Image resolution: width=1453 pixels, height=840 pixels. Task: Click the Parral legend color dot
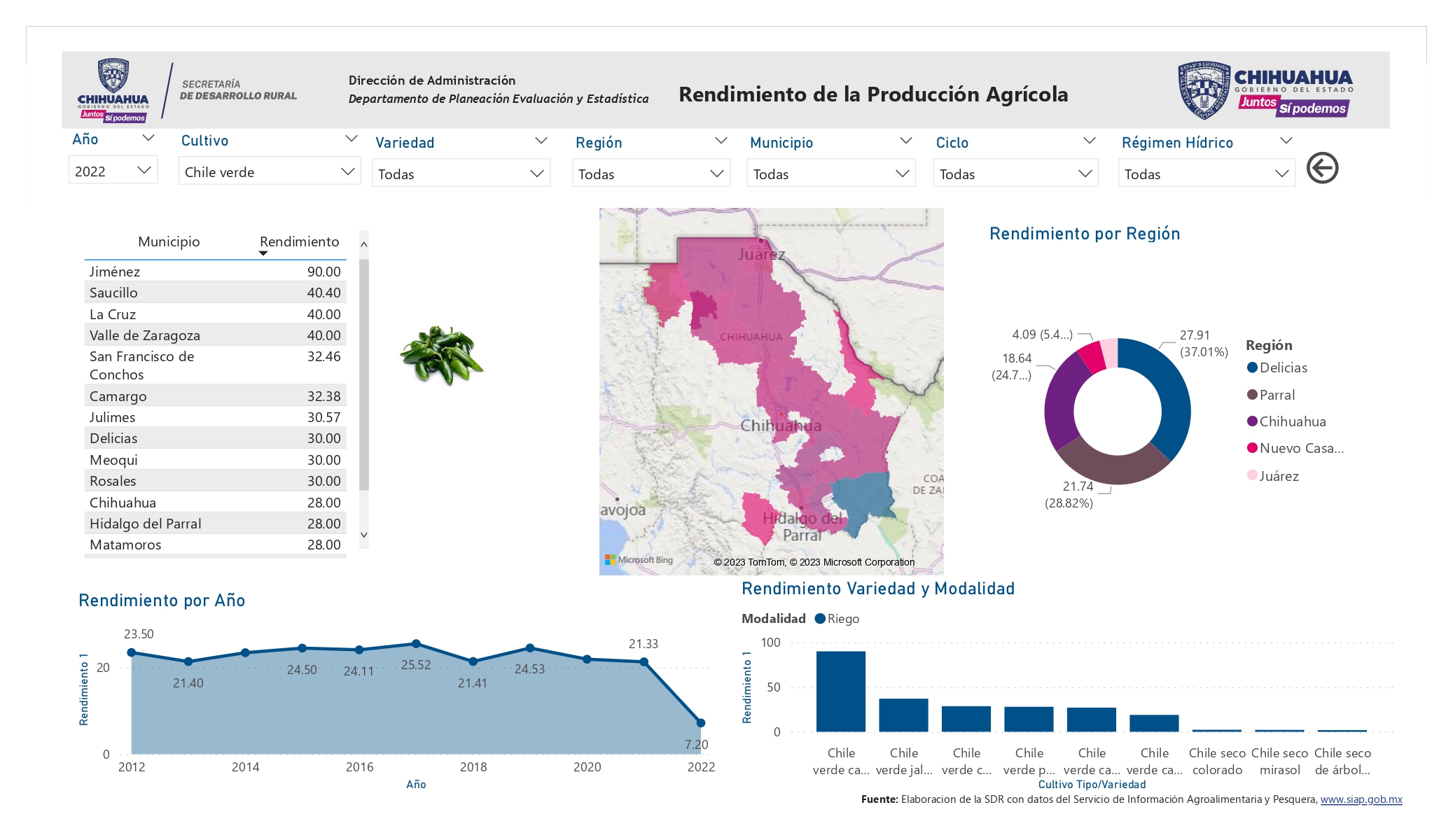click(1252, 395)
